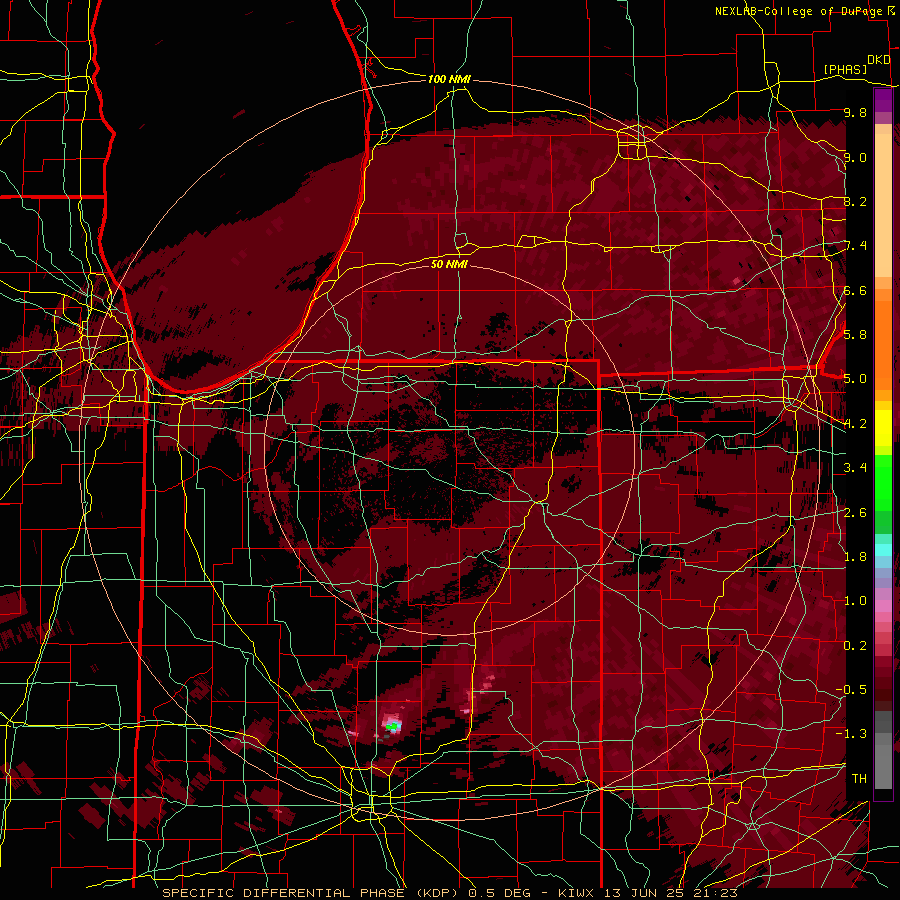Click the -0.5 scale value
The height and width of the screenshot is (900, 900).
click(x=851, y=690)
